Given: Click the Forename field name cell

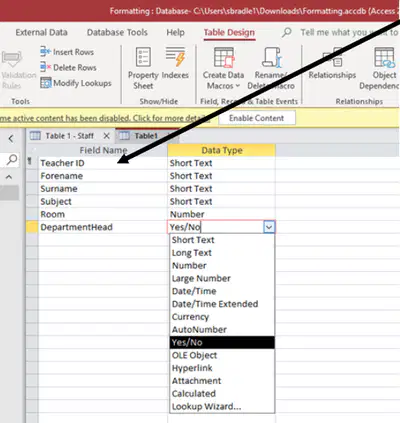Looking at the screenshot, I should pyautogui.click(x=103, y=176).
